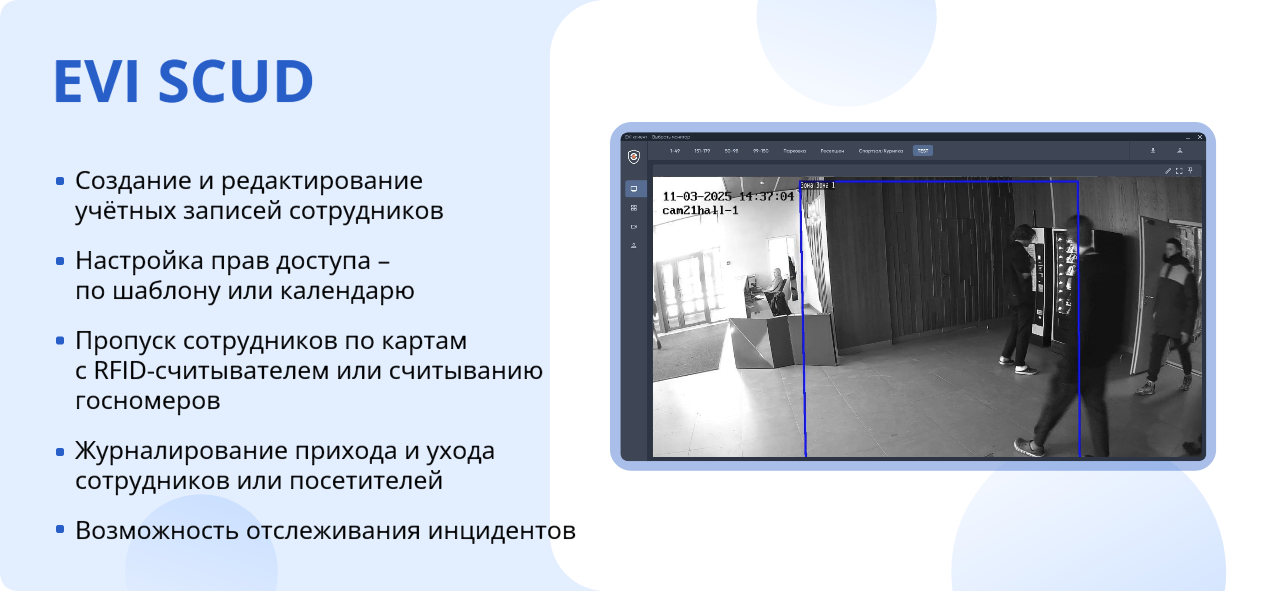Switch to the 99-150 camera tab
The height and width of the screenshot is (591, 1277).
760,151
